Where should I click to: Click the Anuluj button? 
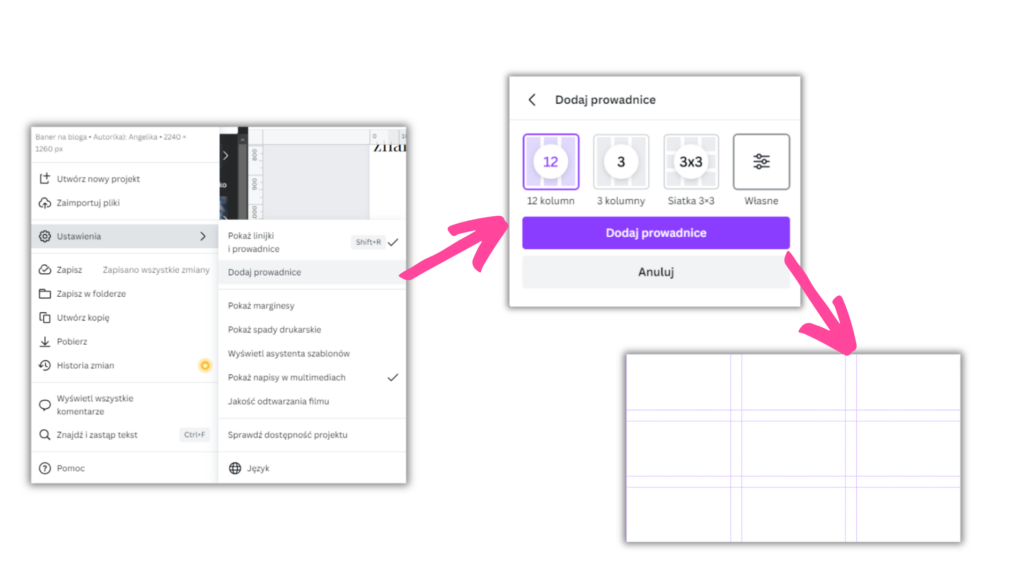[x=655, y=272]
